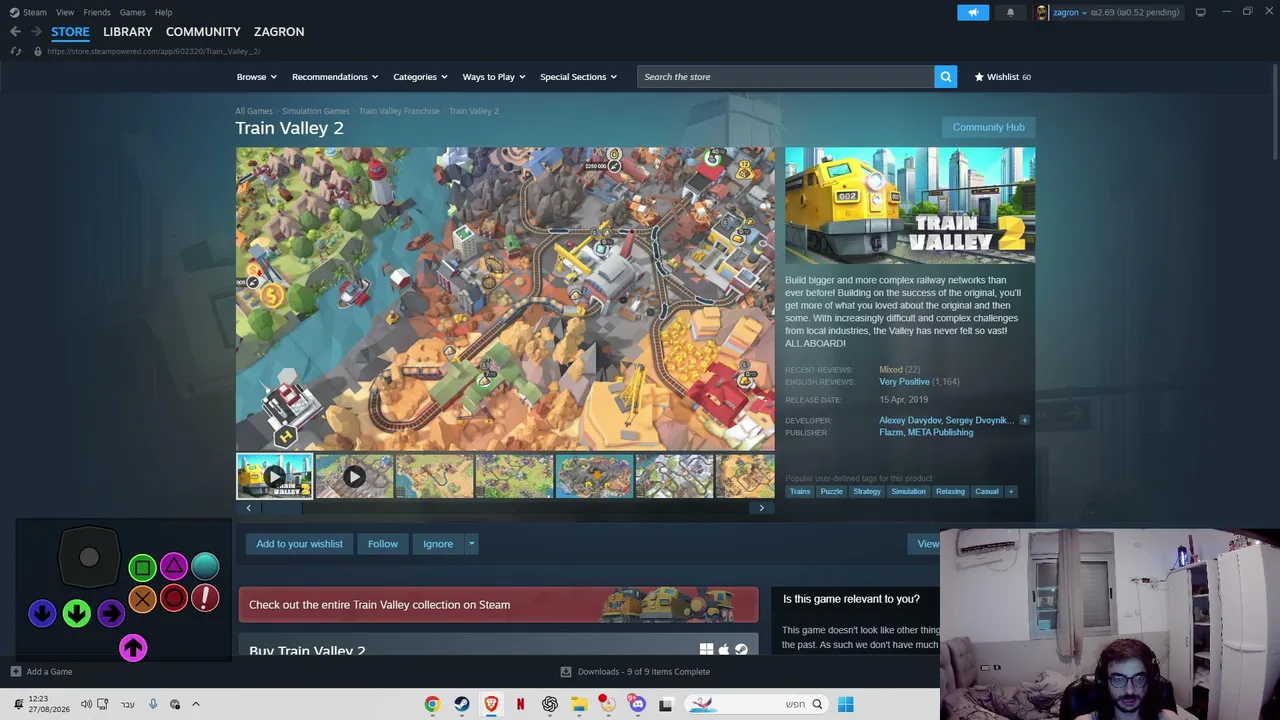Click the blue down-arrow overlay button
The width and height of the screenshot is (1280, 720).
click(42, 613)
